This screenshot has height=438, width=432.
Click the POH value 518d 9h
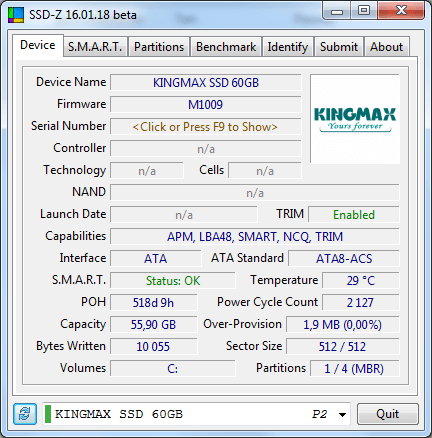[x=153, y=303]
